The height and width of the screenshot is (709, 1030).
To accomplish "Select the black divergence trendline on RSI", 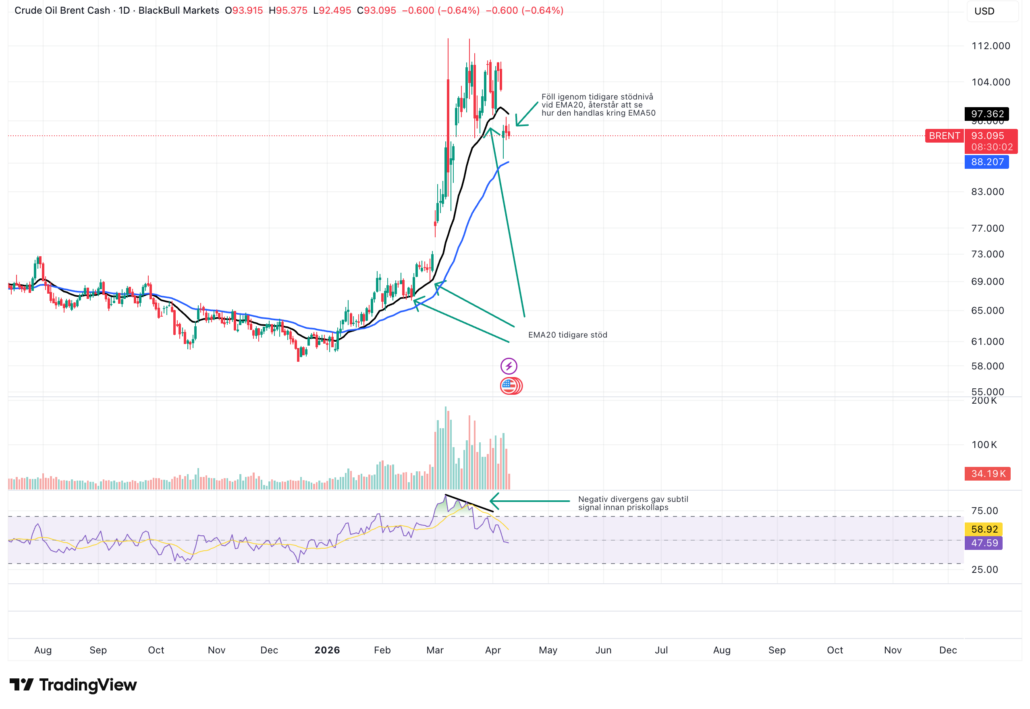I will [469, 503].
